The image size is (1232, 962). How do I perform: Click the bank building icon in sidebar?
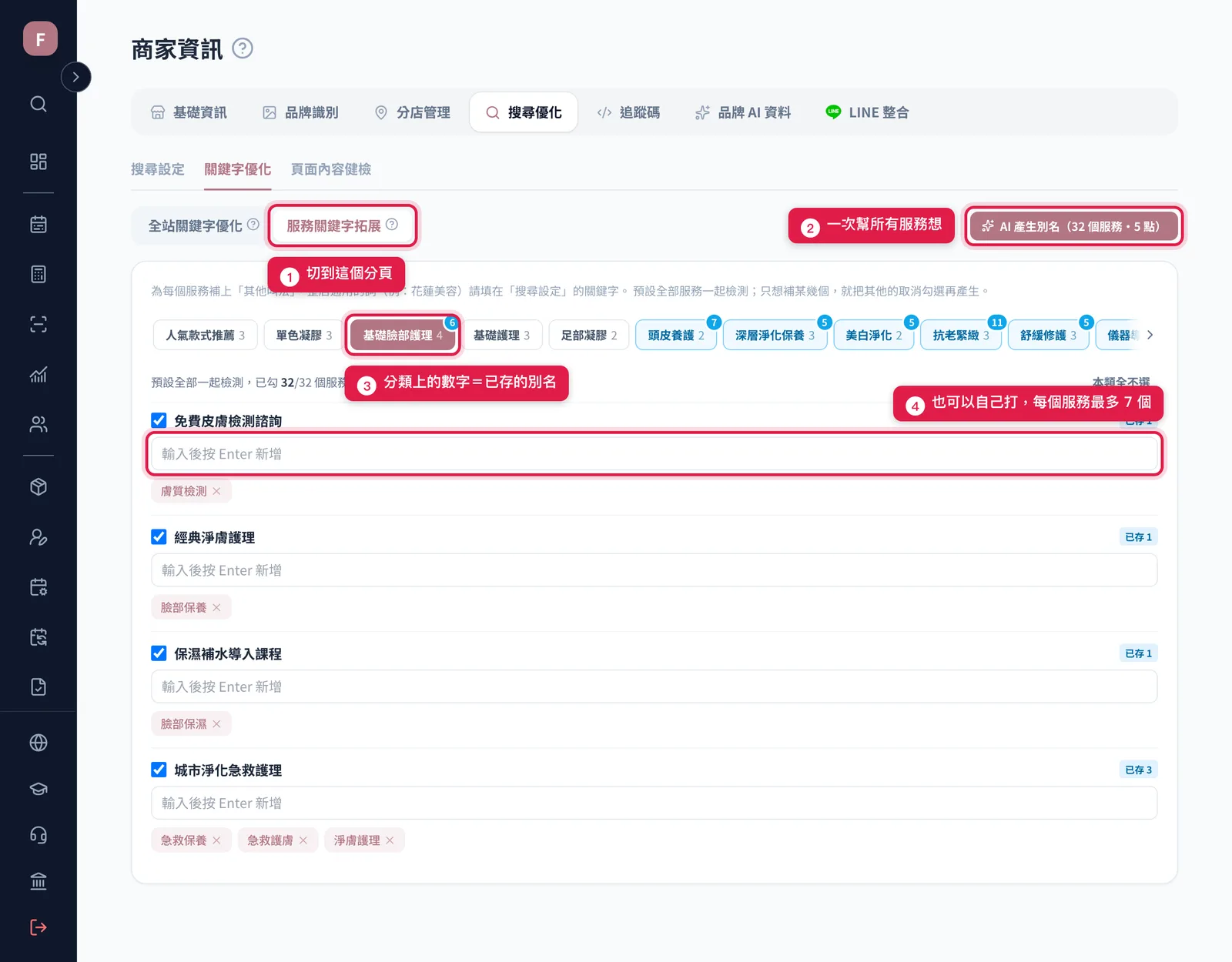coord(38,881)
